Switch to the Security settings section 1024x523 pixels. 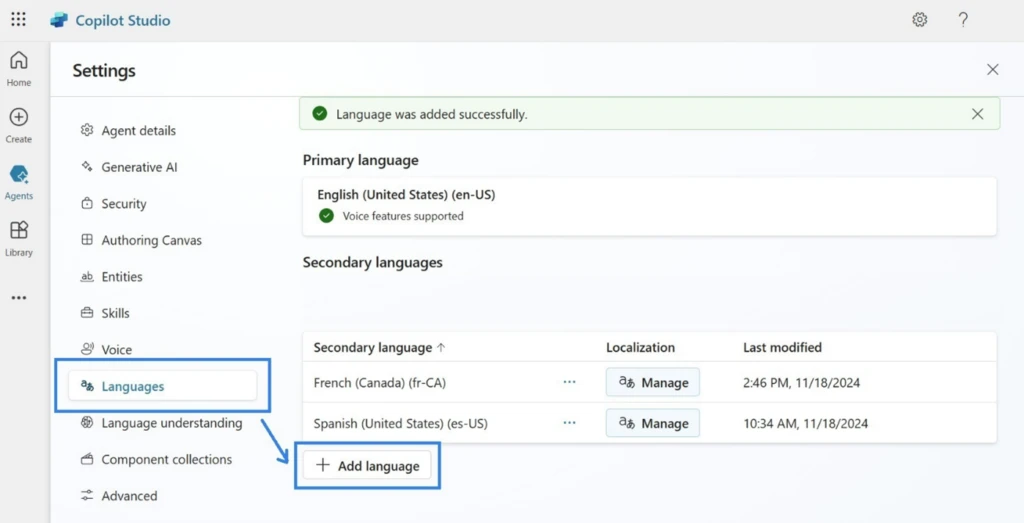(x=124, y=204)
